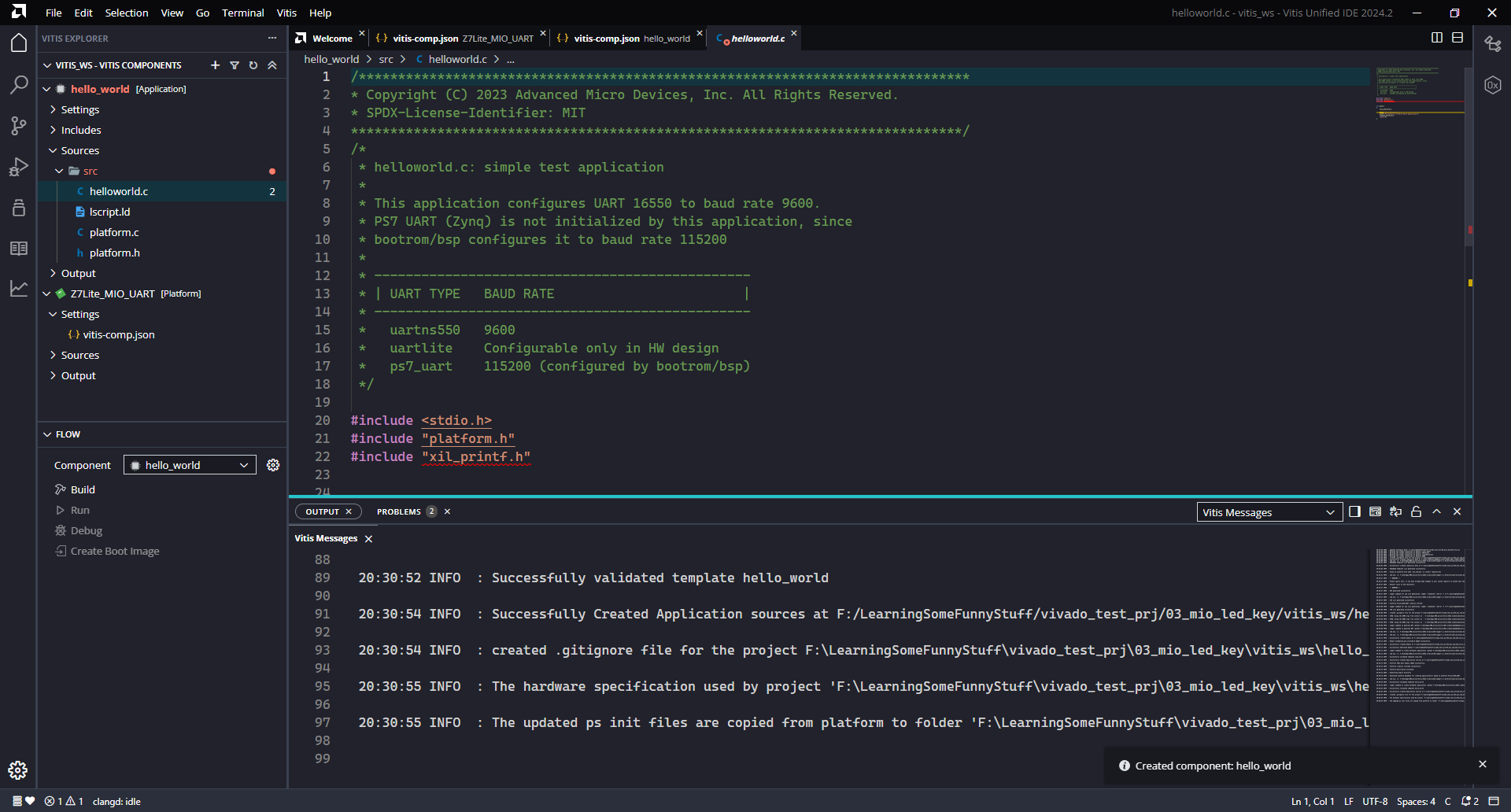Toggle word wrap in output panel
1511x812 pixels.
pos(1395,511)
